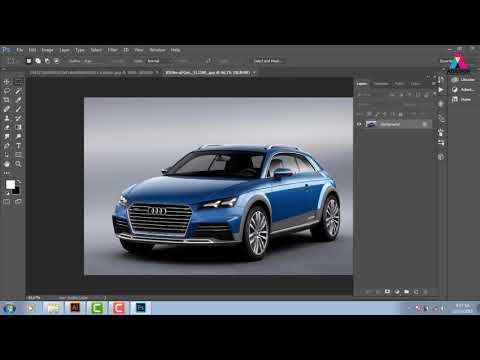The width and height of the screenshot is (480, 360).
Task: Open the Libraries panel
Action: [463, 80]
